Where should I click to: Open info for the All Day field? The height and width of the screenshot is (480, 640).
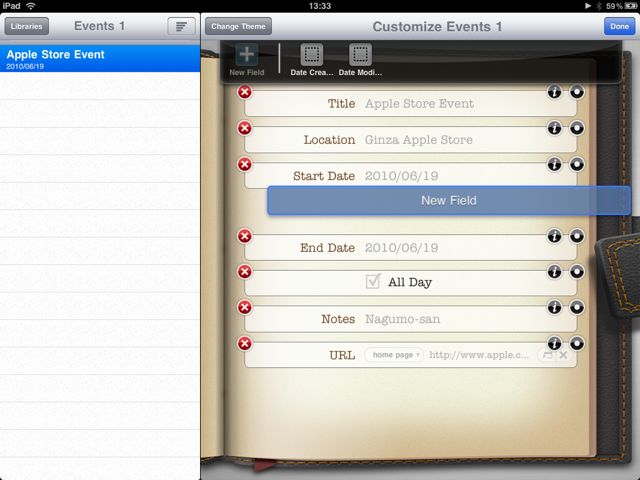[554, 272]
